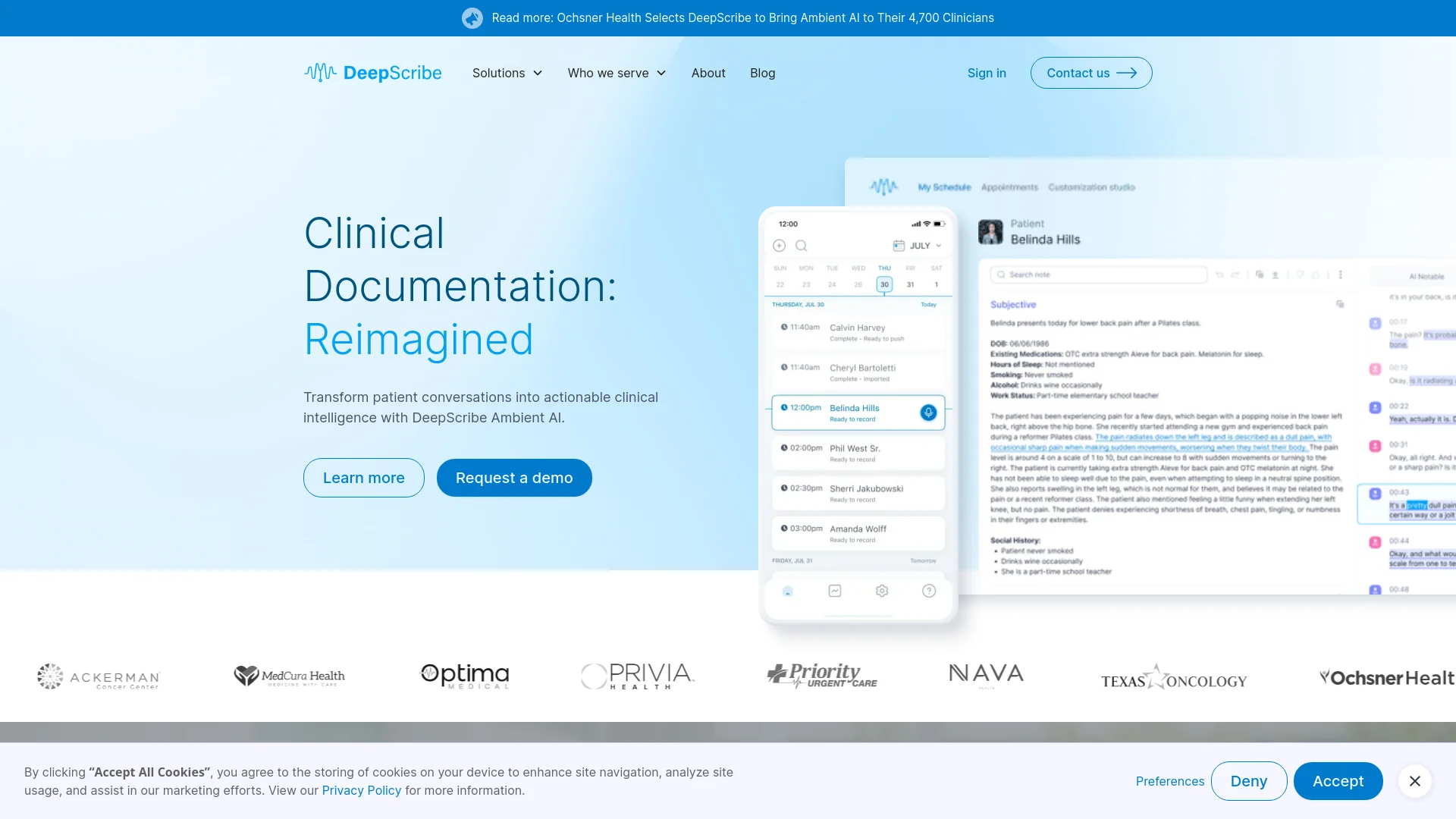The height and width of the screenshot is (819, 1456).
Task: Click the Learn more button
Action: pyautogui.click(x=364, y=478)
